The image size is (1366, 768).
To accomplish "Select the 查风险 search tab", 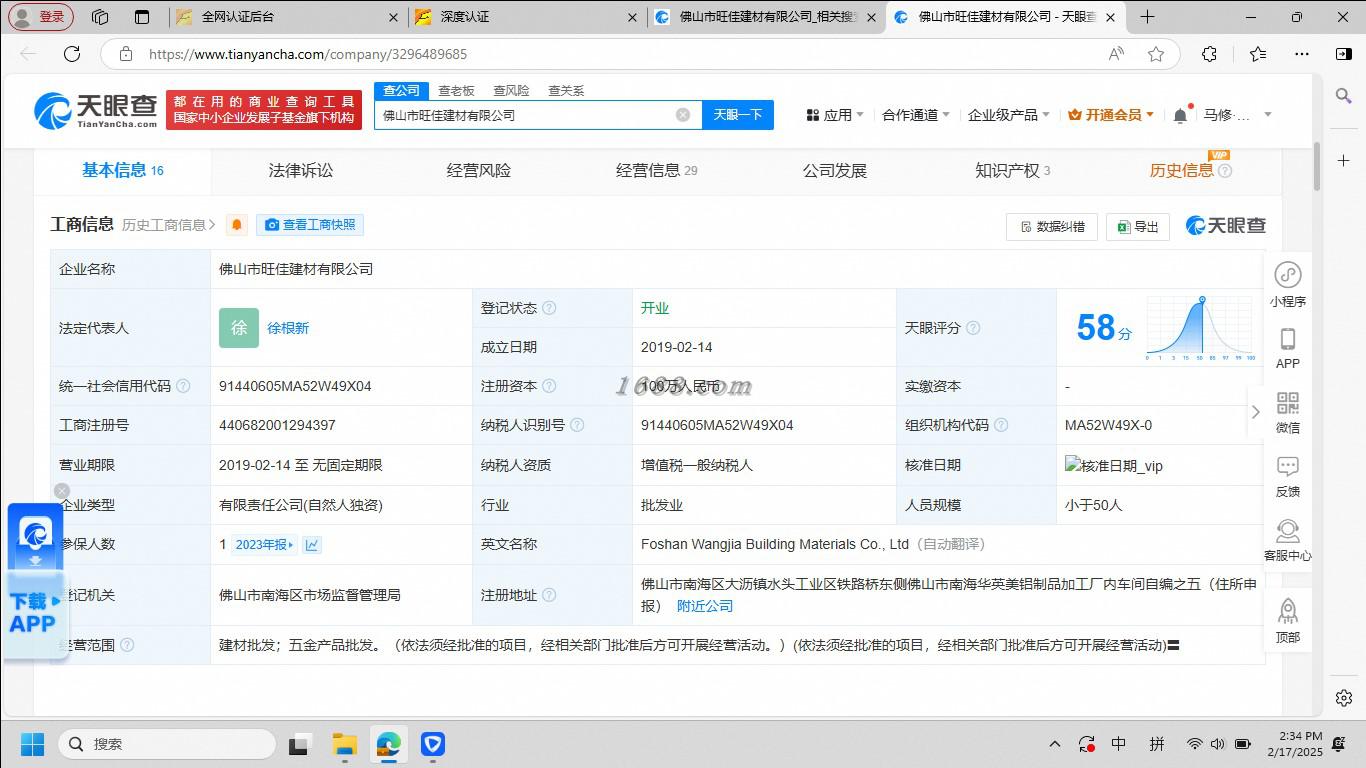I will point(511,90).
